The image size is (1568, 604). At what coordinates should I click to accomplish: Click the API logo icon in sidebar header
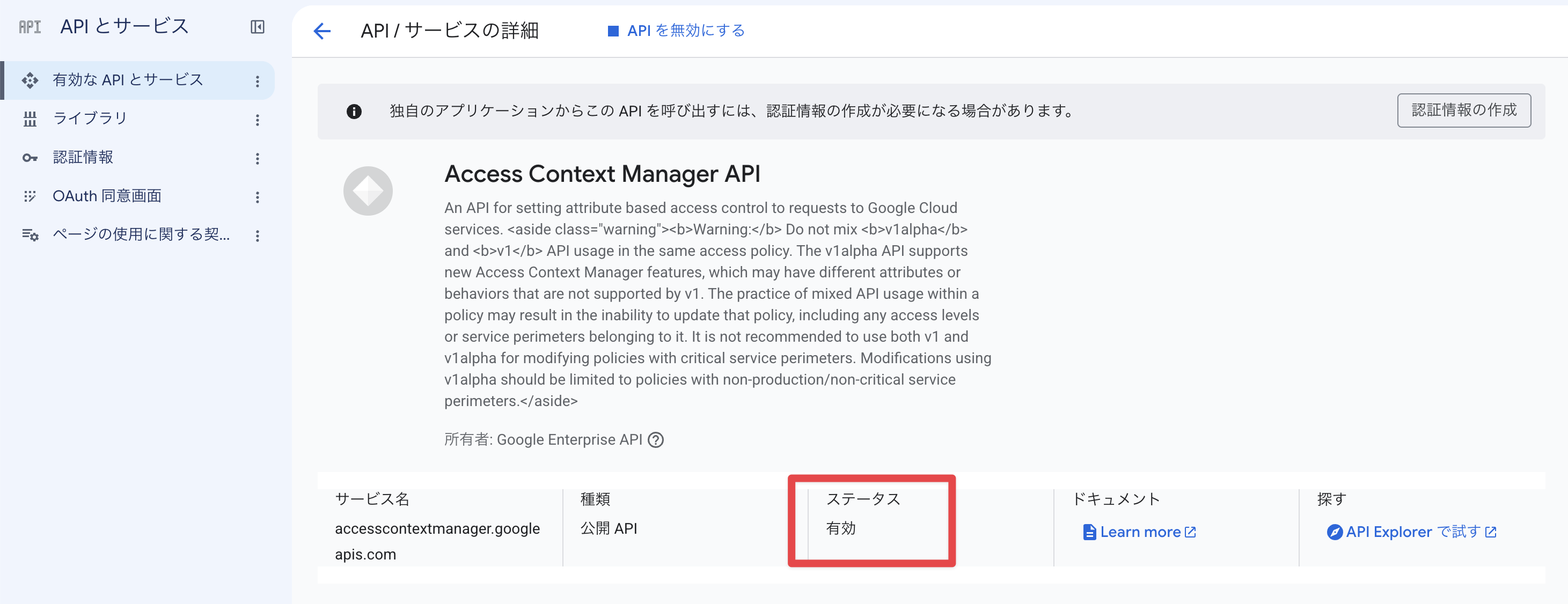coord(30,27)
